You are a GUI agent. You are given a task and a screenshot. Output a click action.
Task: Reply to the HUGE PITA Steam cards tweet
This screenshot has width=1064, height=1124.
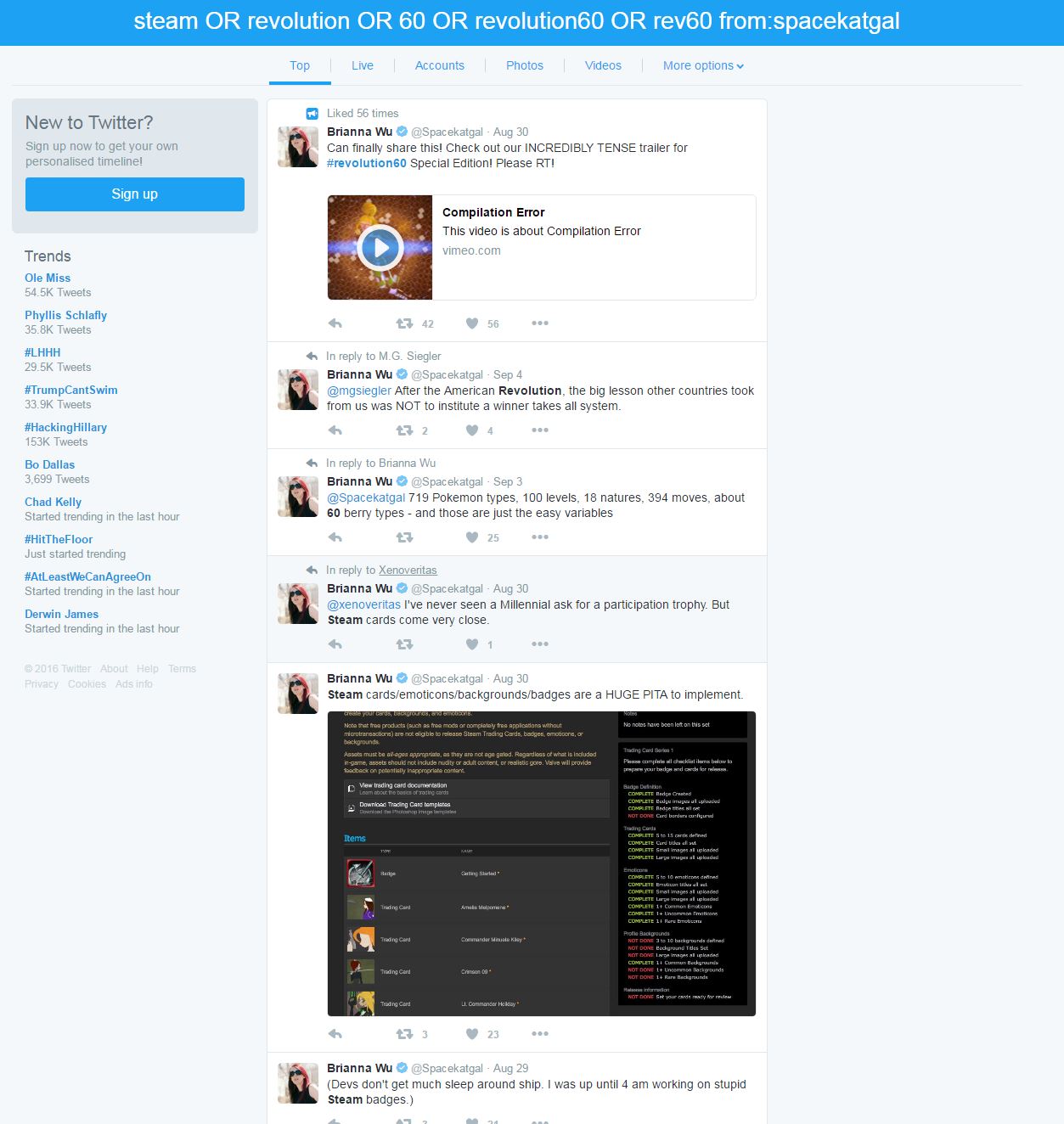point(335,1034)
